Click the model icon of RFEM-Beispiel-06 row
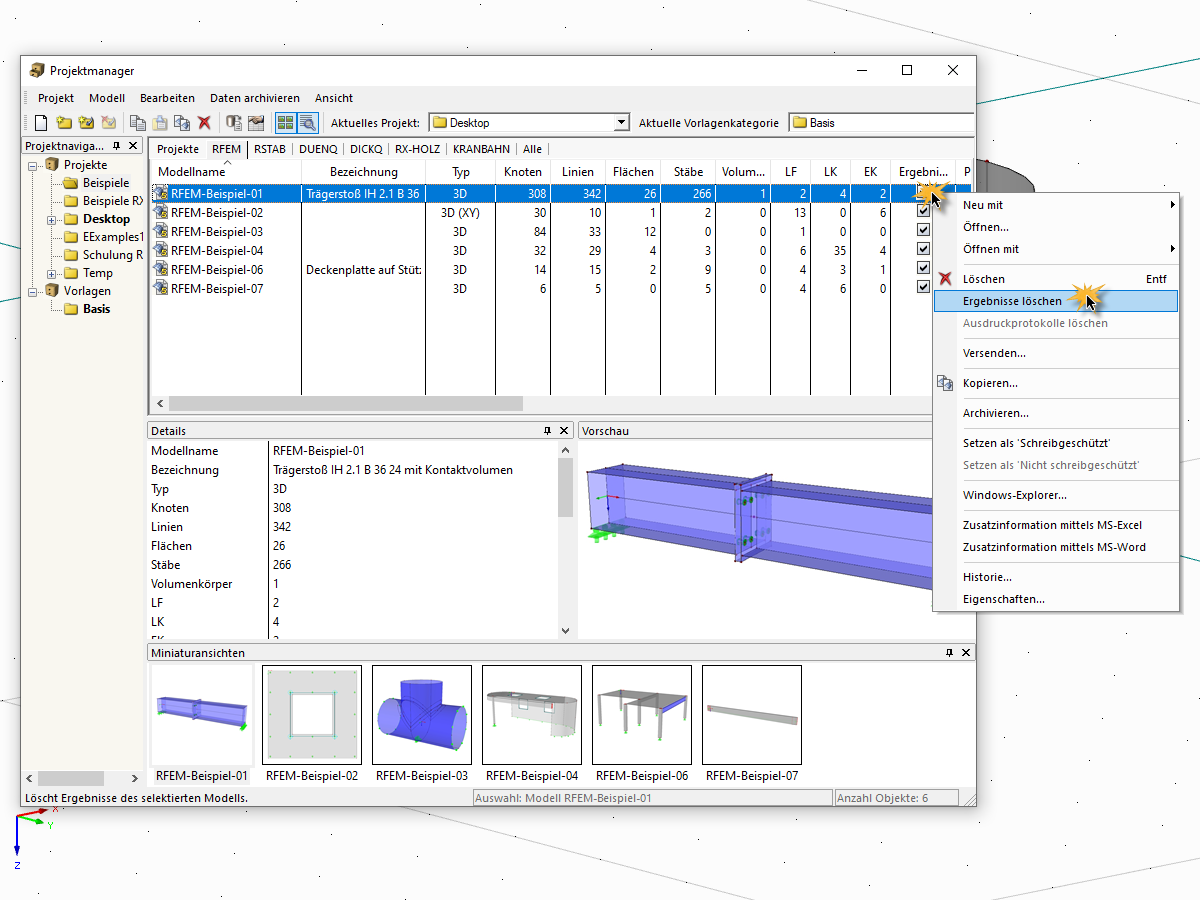Viewport: 1200px width, 900px height. point(160,270)
